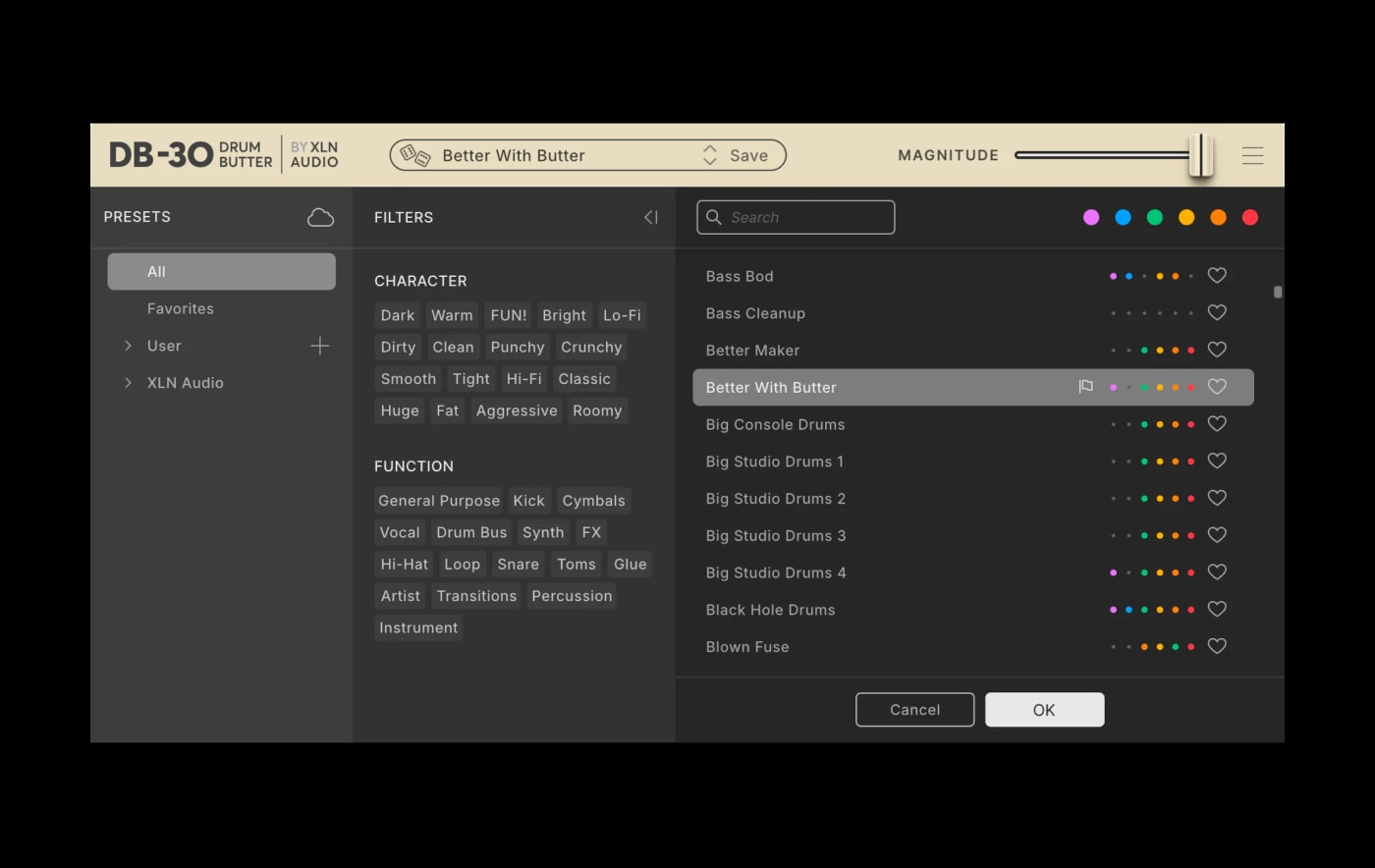Favorite the Big Studio Drums 3 preset
Viewport: 1375px width, 868px height.
[x=1217, y=535]
